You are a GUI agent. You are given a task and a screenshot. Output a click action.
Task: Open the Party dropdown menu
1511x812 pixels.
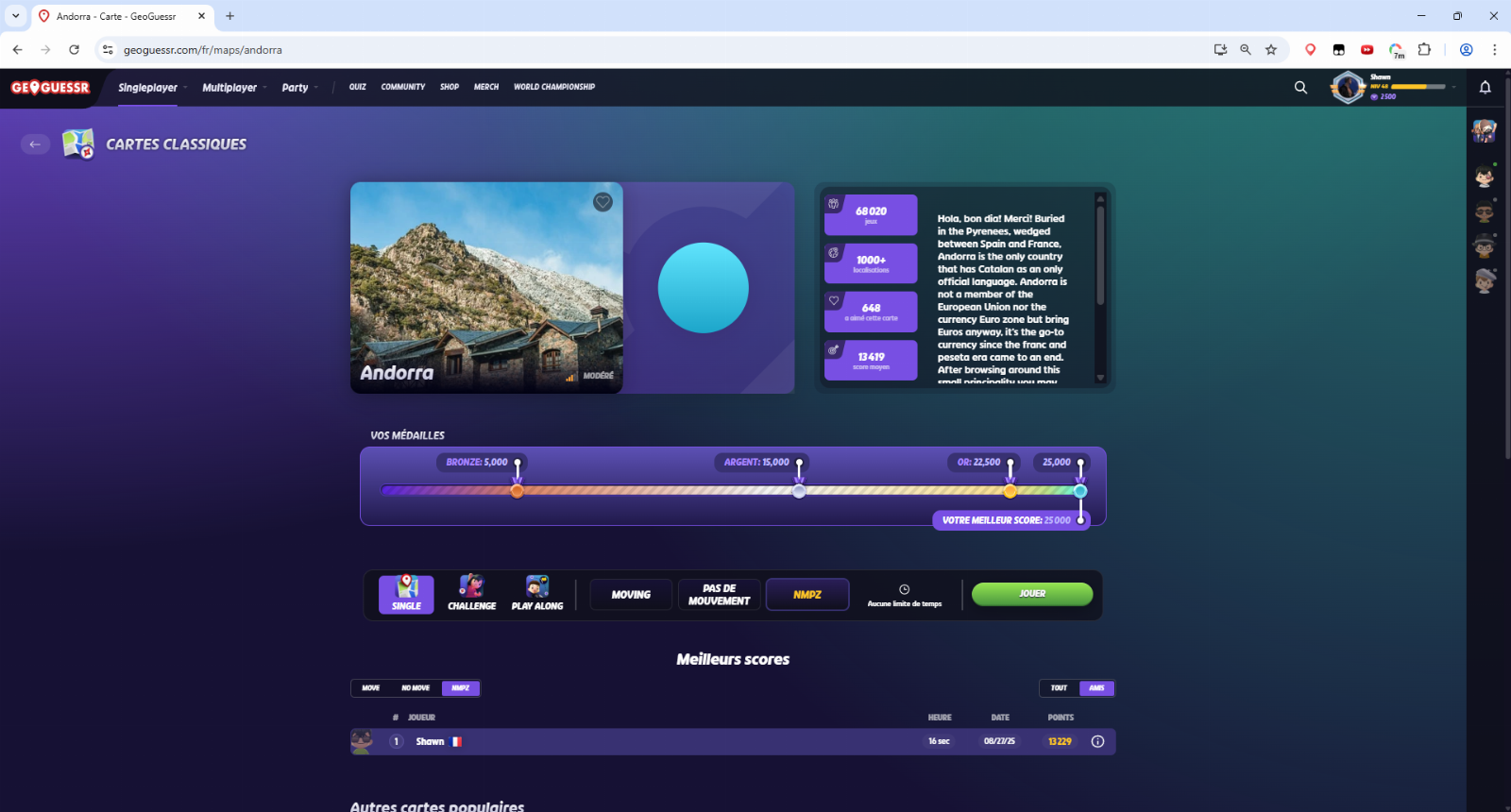[296, 88]
